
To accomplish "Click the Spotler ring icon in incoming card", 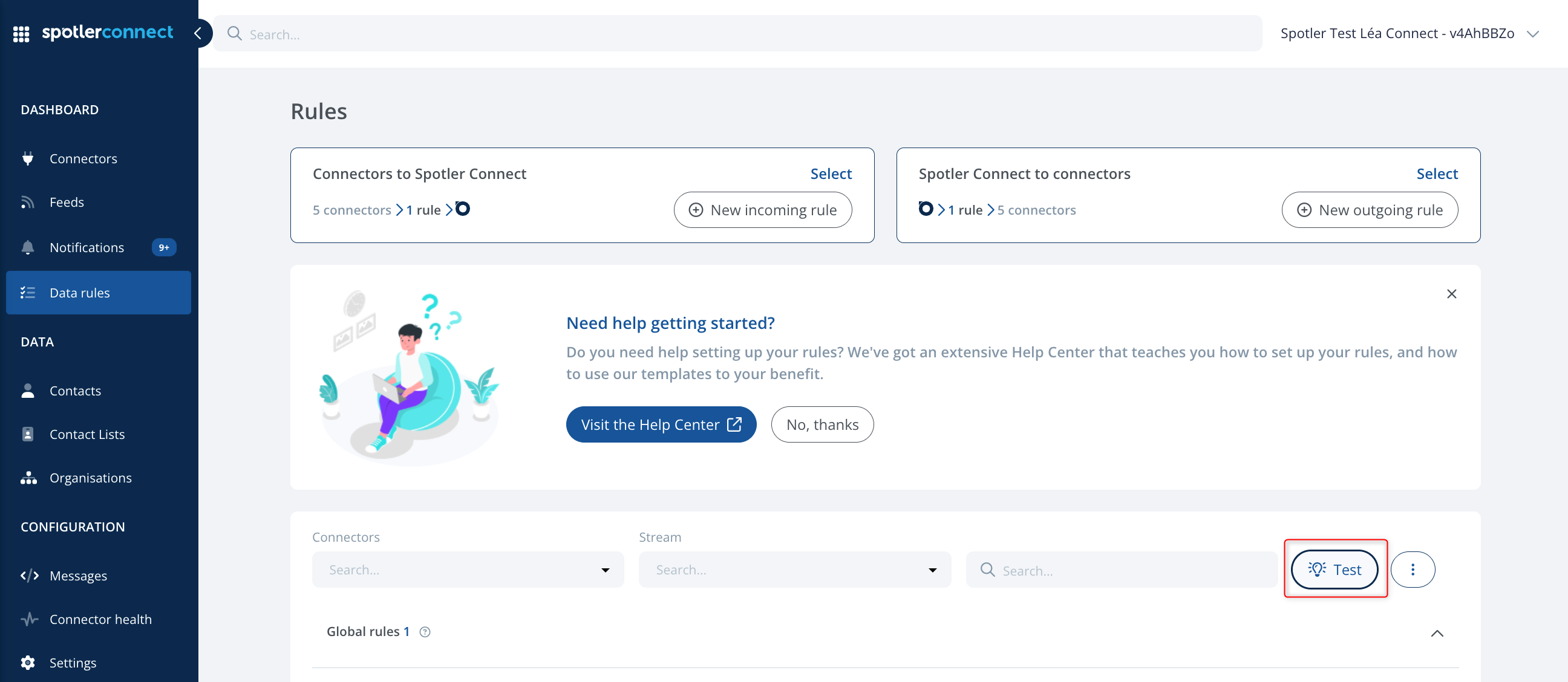I will 463,209.
